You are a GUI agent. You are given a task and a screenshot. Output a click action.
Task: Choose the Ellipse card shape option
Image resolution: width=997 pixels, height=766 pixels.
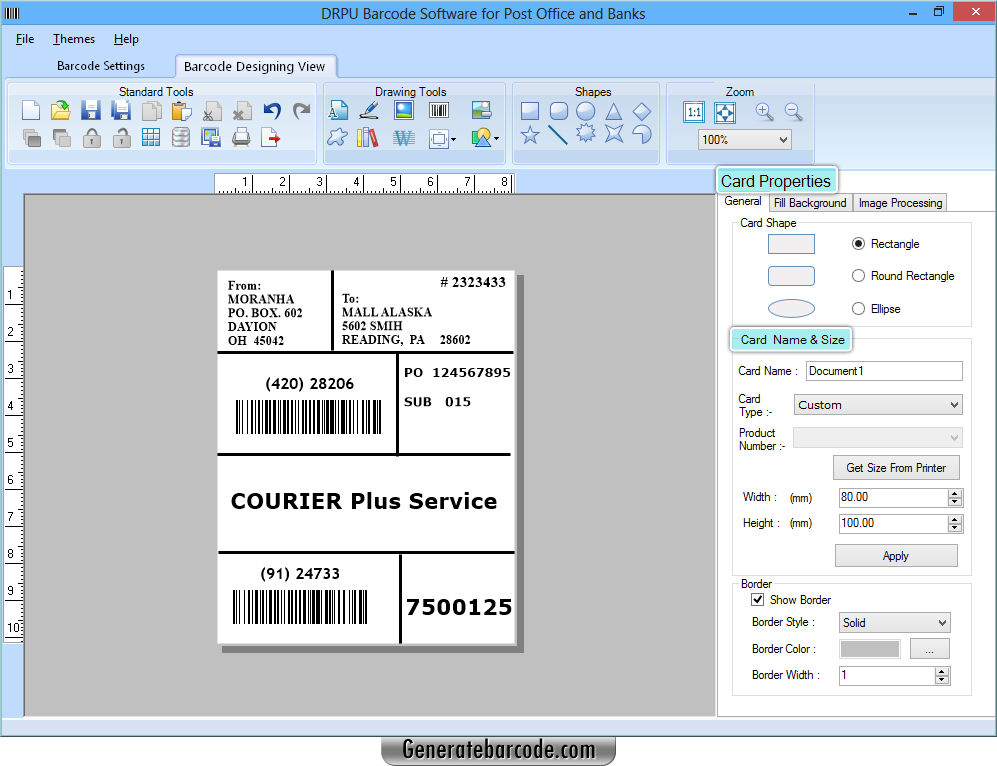tap(858, 308)
